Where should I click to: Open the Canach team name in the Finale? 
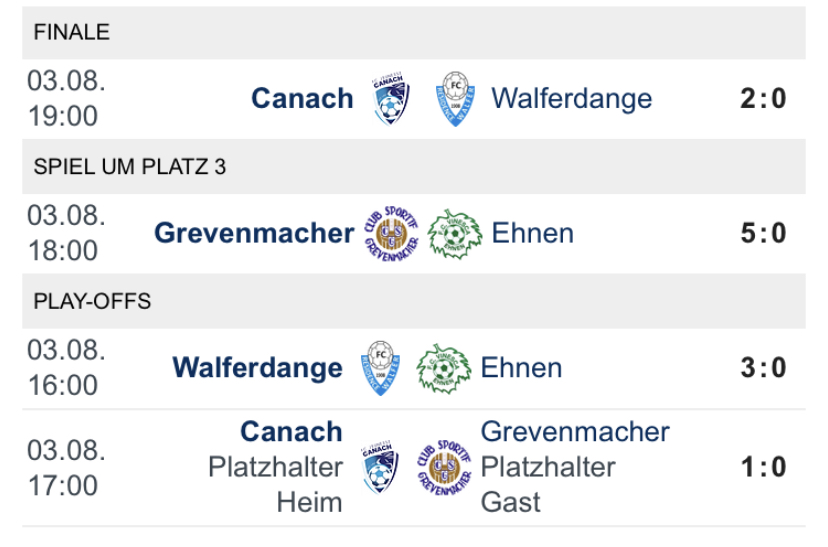302,98
